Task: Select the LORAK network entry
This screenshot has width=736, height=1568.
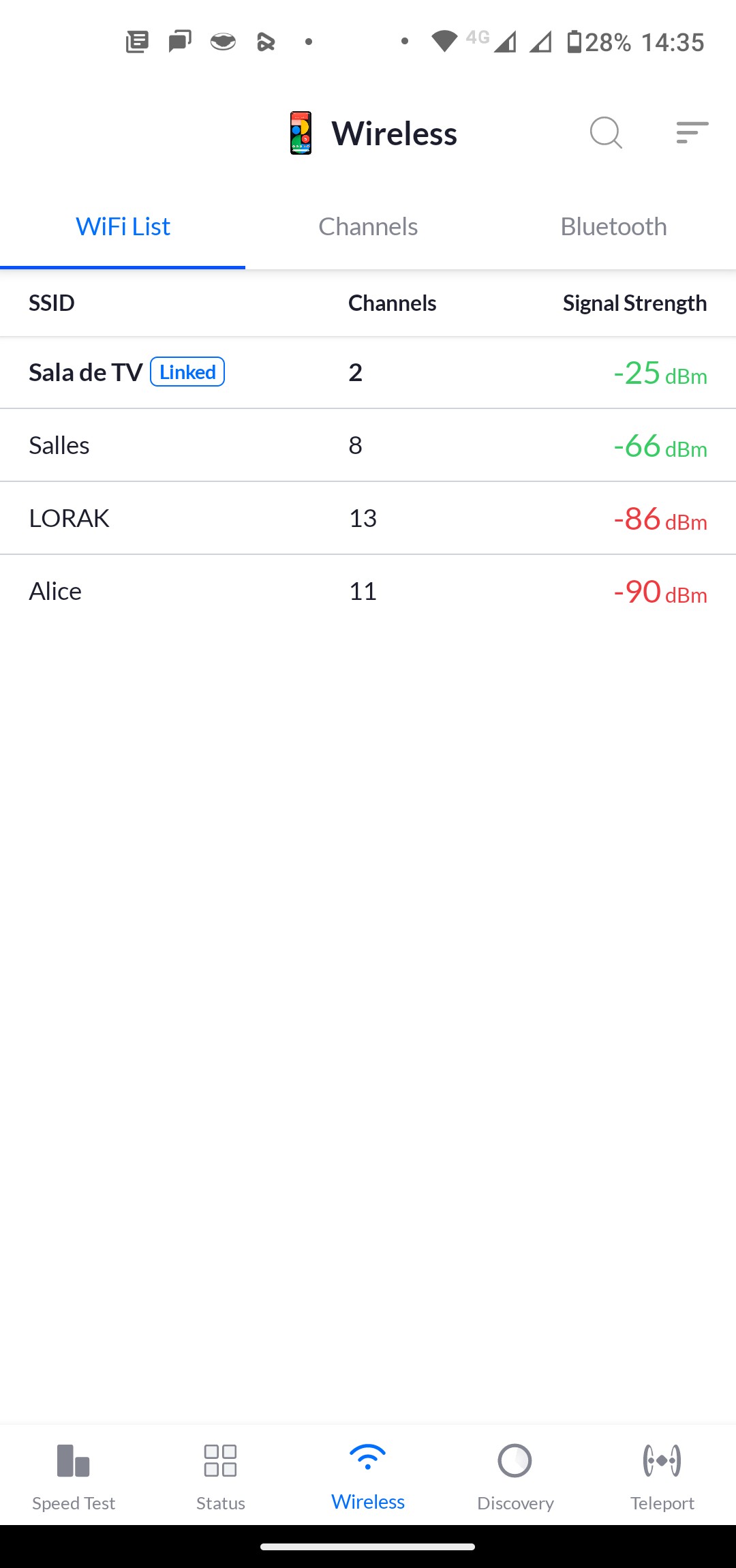Action: point(368,518)
